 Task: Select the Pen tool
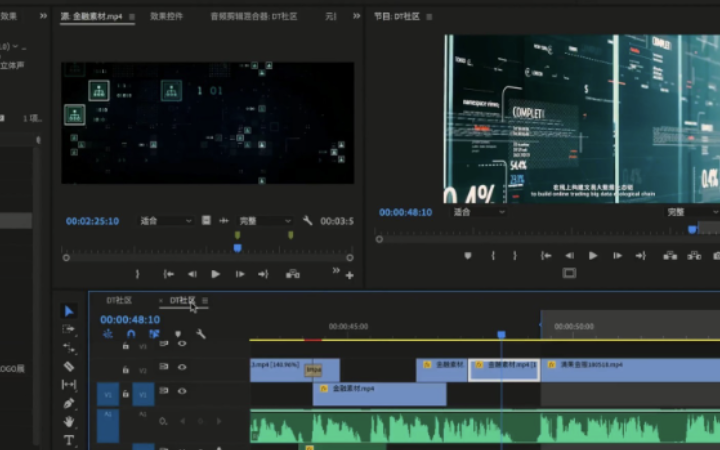coord(69,403)
